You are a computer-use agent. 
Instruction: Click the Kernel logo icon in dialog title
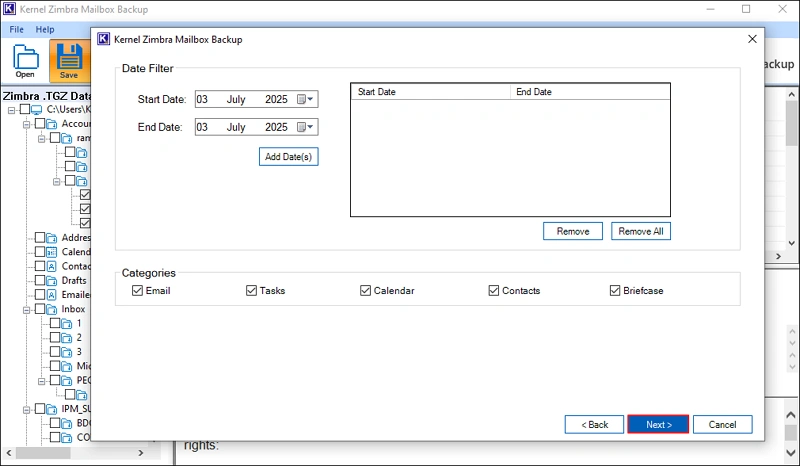(104, 39)
